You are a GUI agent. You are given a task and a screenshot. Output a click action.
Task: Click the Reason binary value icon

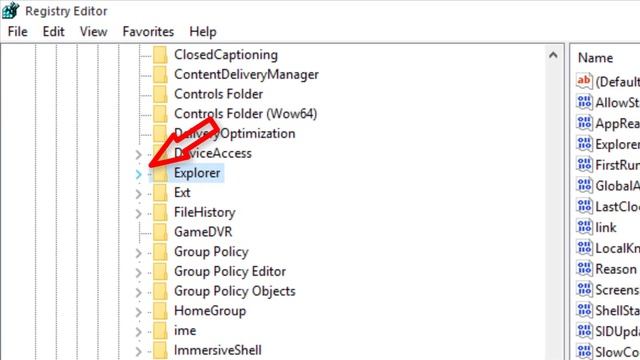pos(584,269)
